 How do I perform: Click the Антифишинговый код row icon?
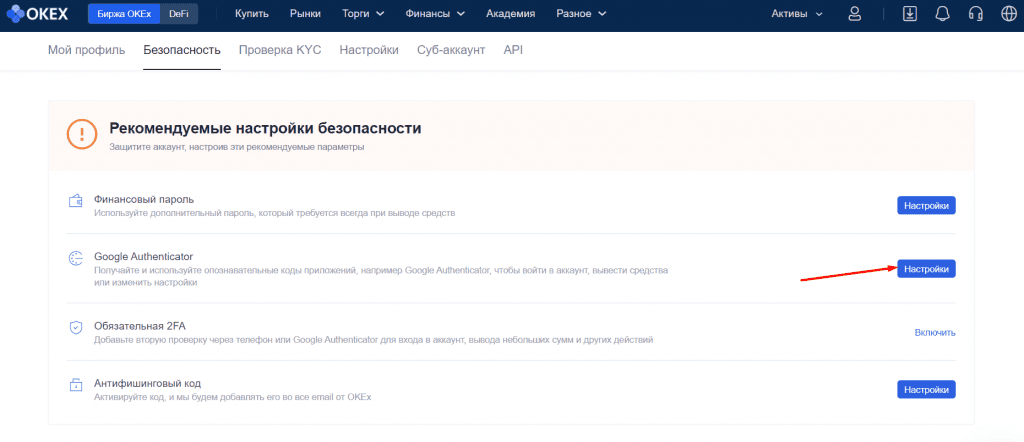(76, 385)
